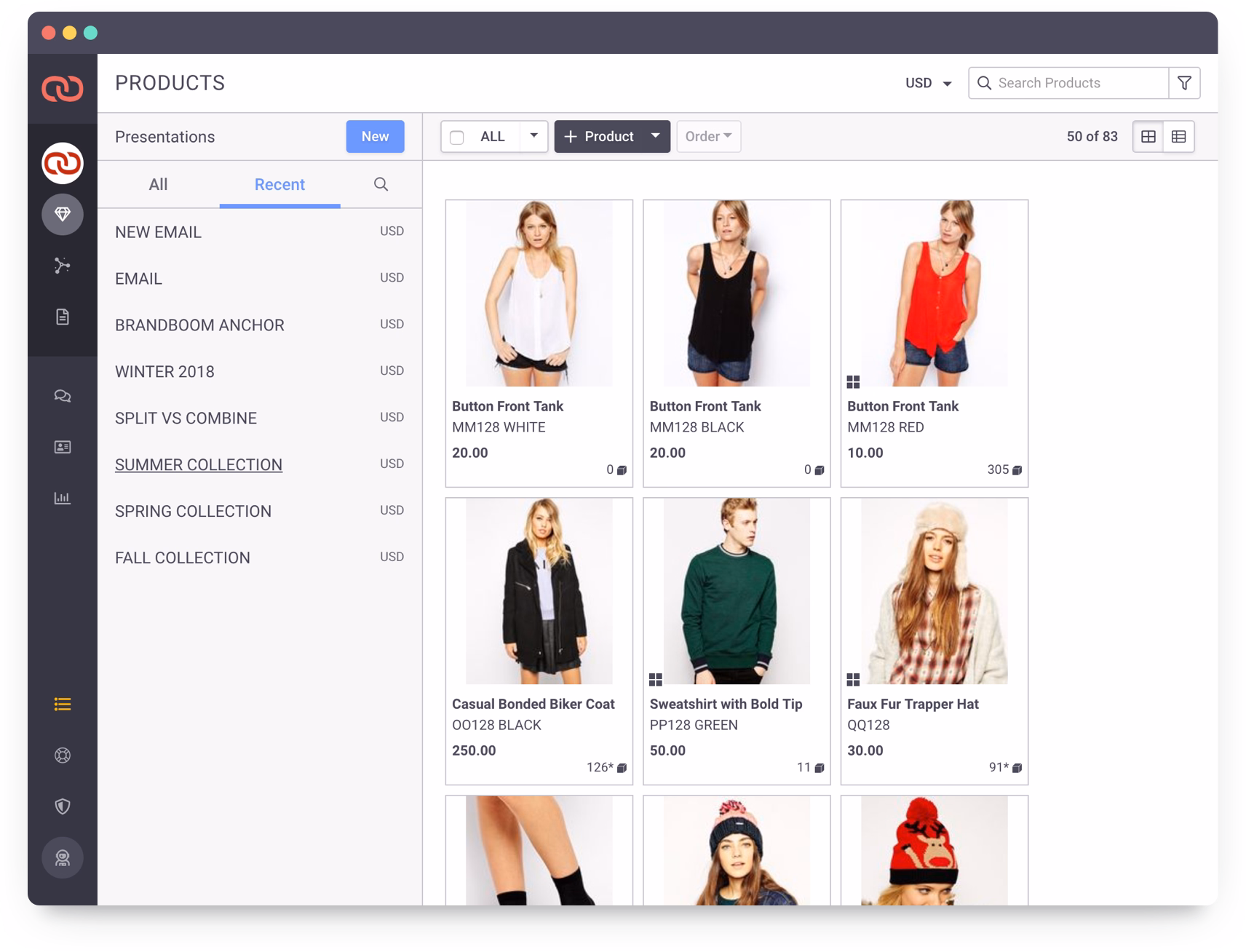
Task: Open the shield security icon
Action: coord(63,806)
